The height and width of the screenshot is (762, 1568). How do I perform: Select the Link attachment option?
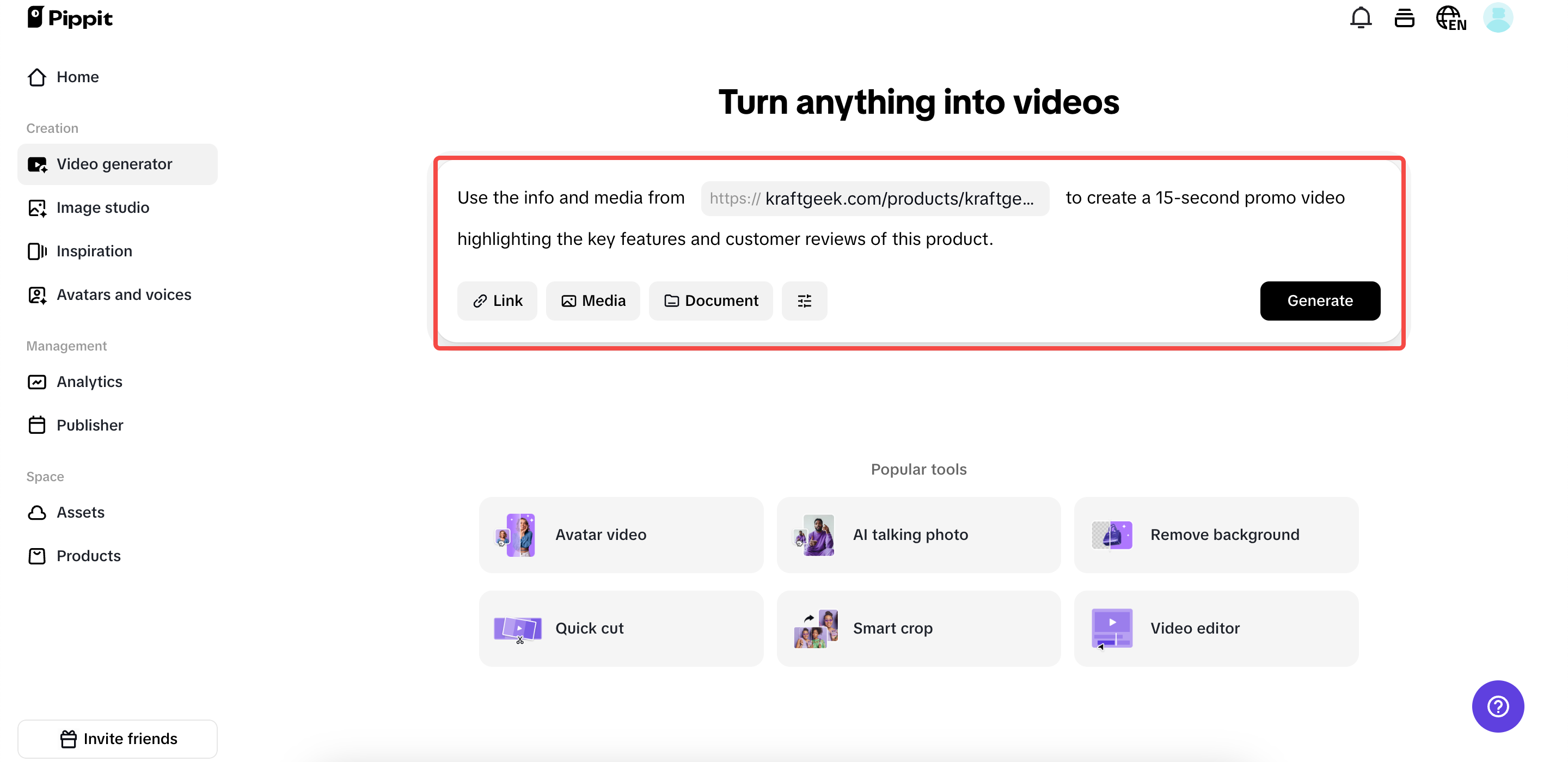click(497, 300)
